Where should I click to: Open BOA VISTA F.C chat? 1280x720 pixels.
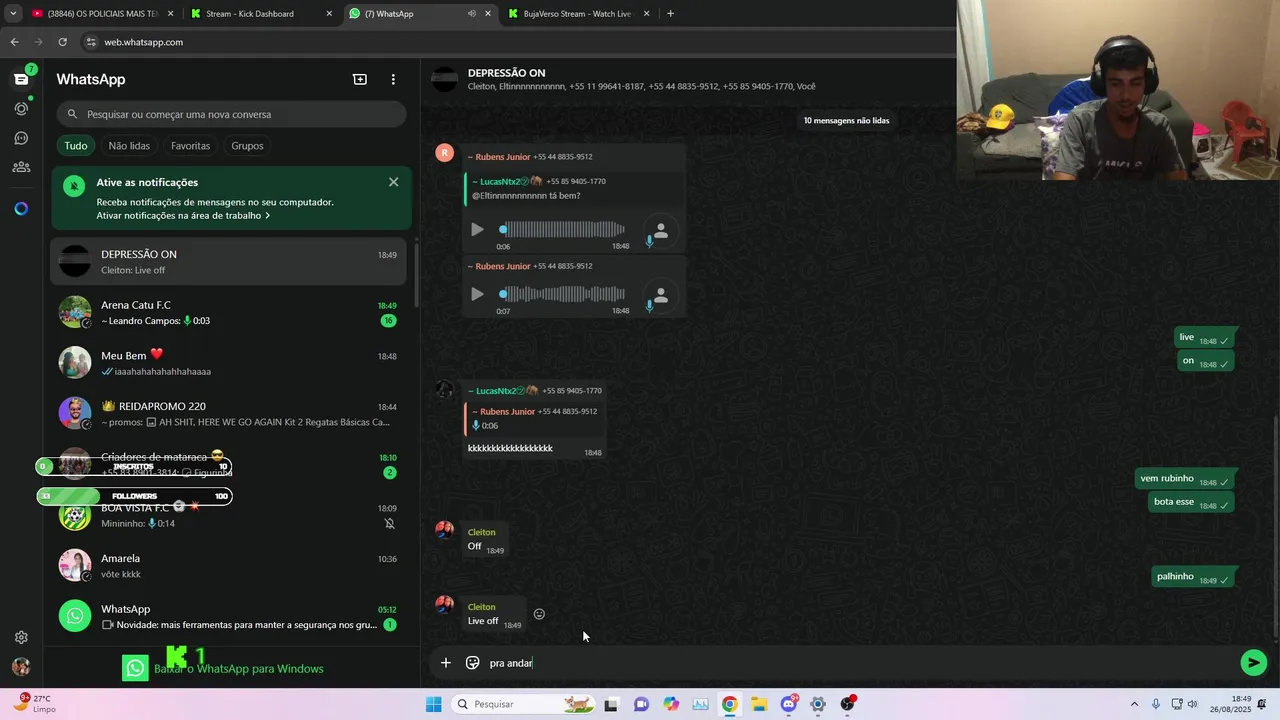click(x=229, y=515)
